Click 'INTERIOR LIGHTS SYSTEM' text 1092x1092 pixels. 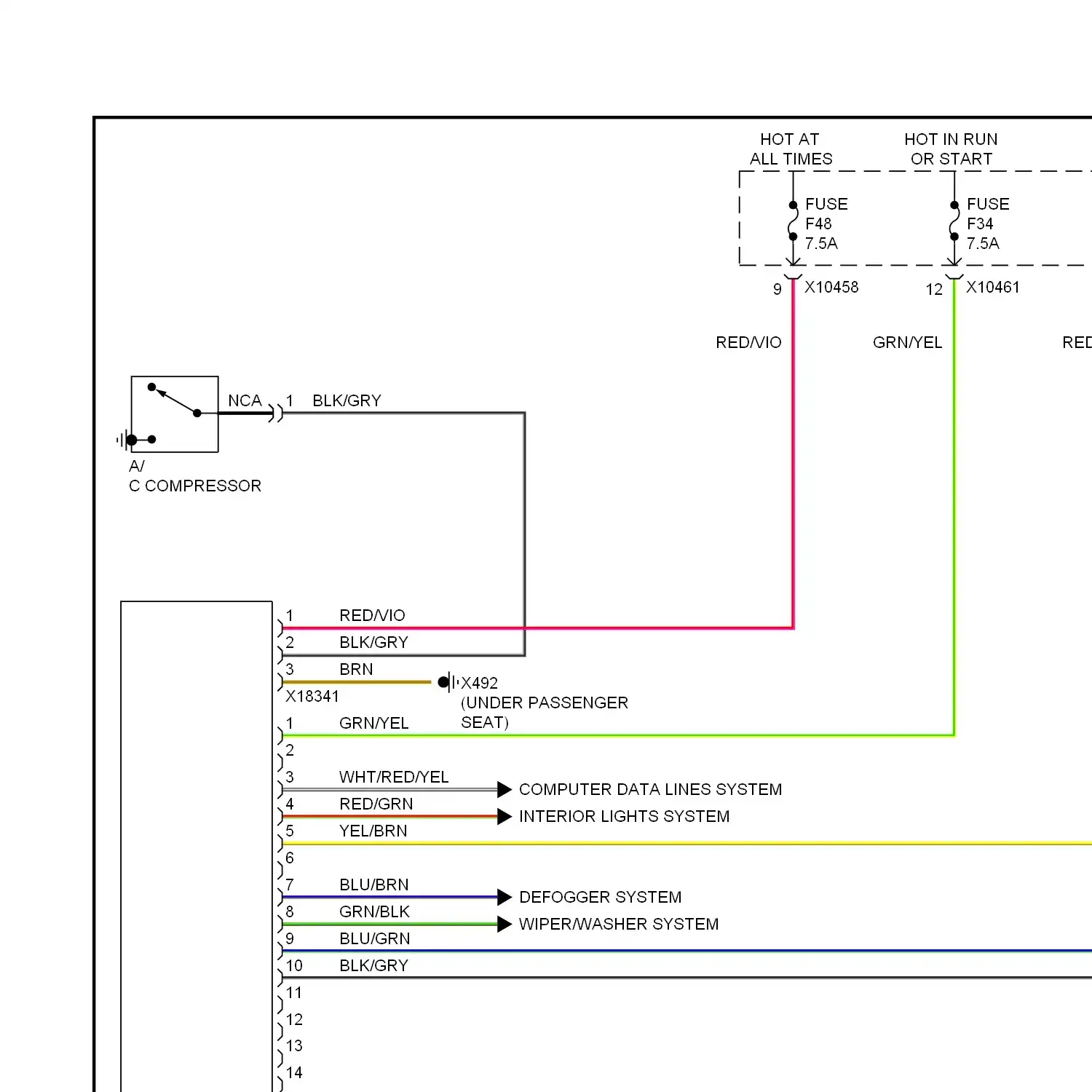click(x=624, y=816)
